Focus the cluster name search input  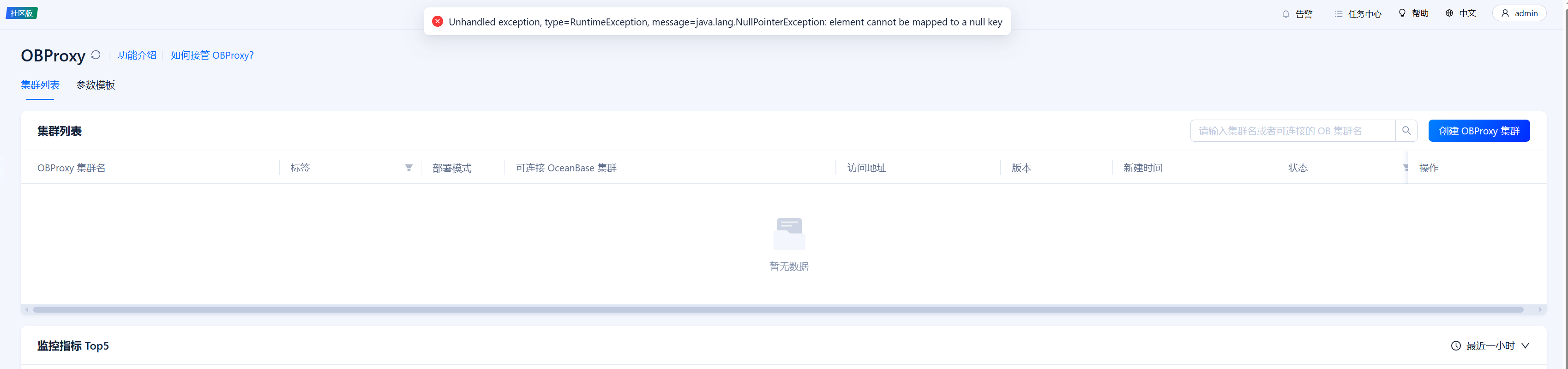(1292, 131)
